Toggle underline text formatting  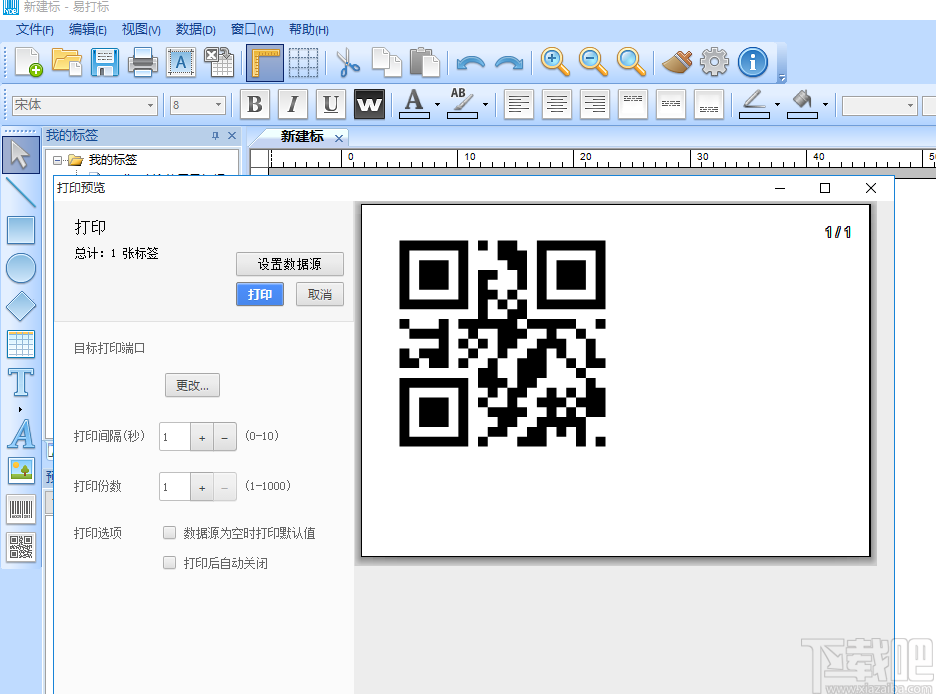click(x=331, y=104)
